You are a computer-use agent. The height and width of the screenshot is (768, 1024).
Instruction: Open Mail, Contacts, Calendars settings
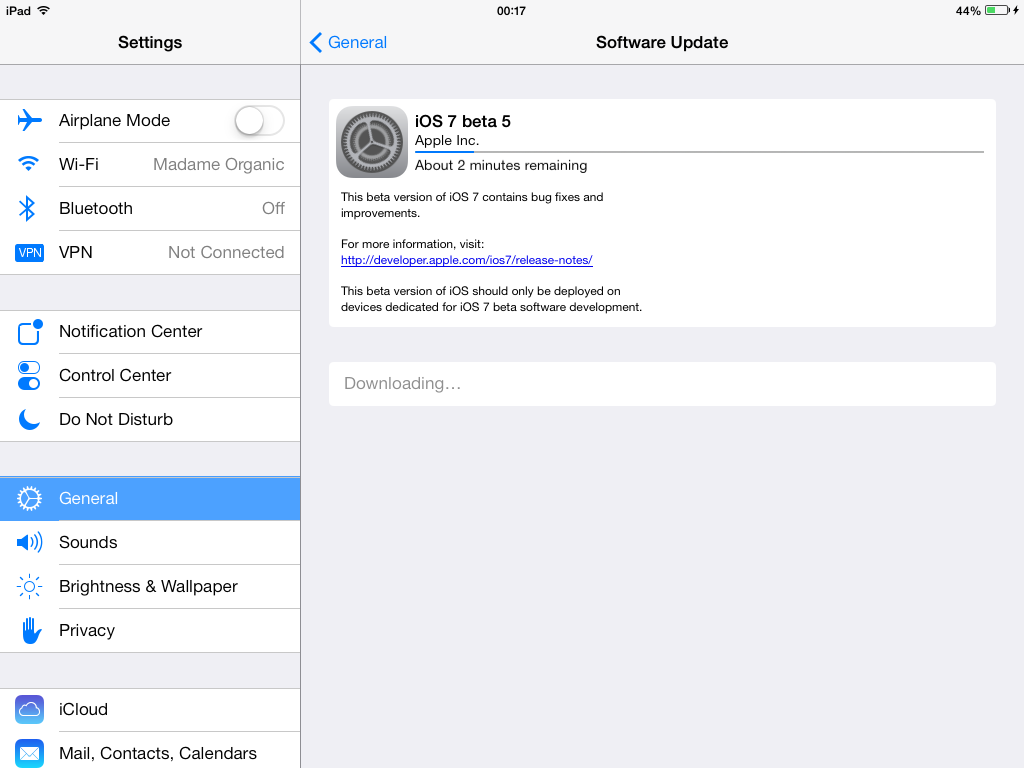pyautogui.click(x=150, y=752)
